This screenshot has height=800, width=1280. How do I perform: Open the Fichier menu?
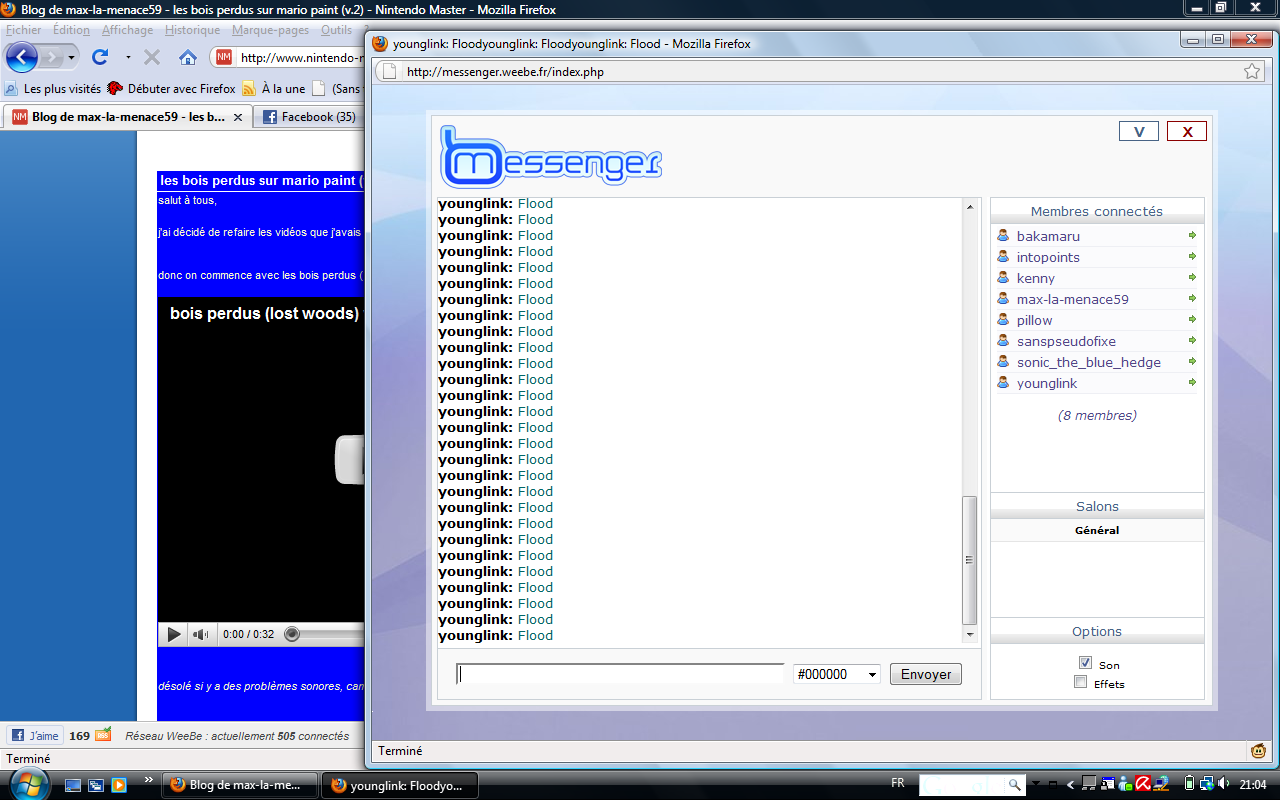pyautogui.click(x=24, y=30)
